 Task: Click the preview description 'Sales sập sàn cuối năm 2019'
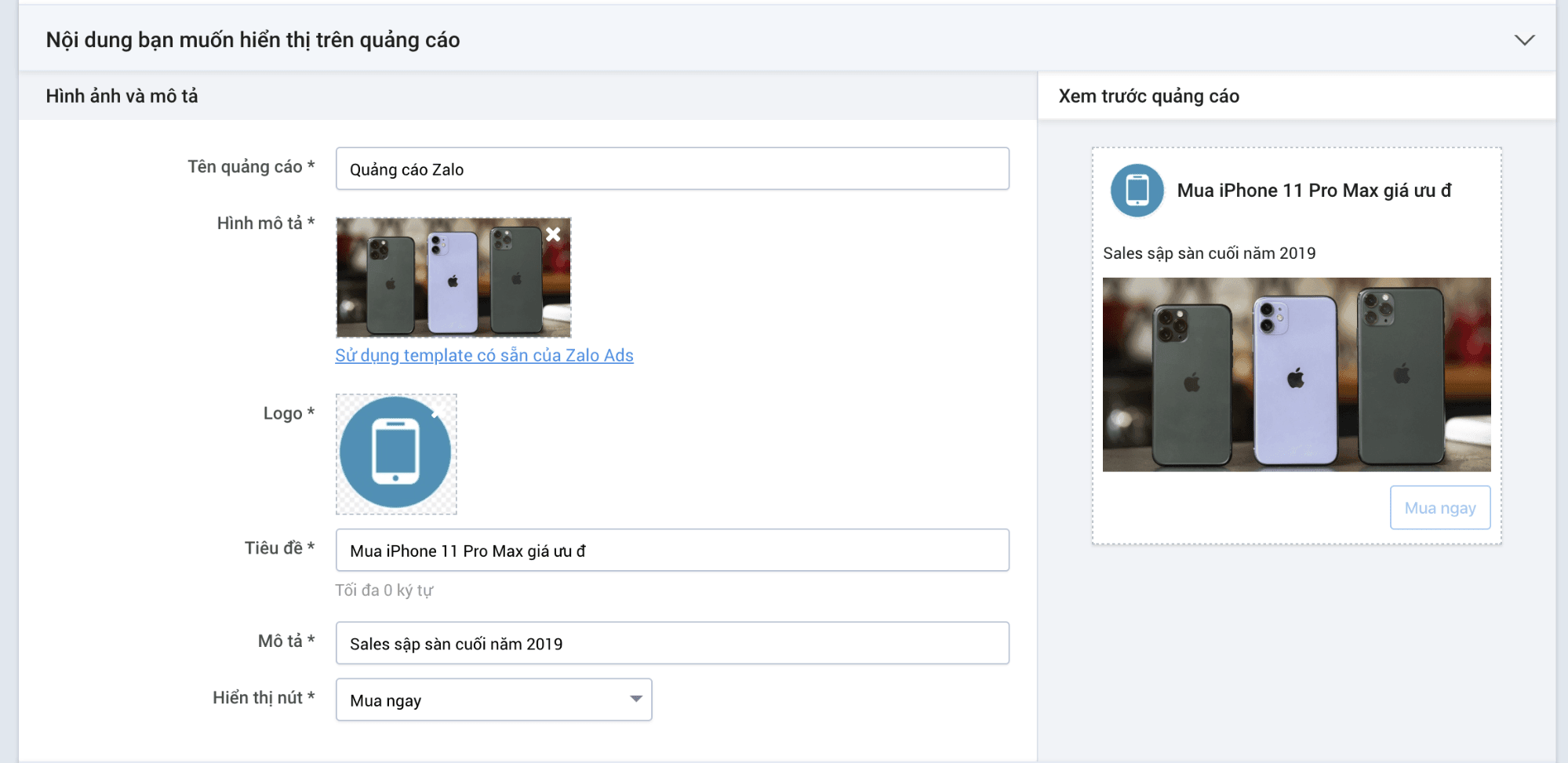[1209, 253]
